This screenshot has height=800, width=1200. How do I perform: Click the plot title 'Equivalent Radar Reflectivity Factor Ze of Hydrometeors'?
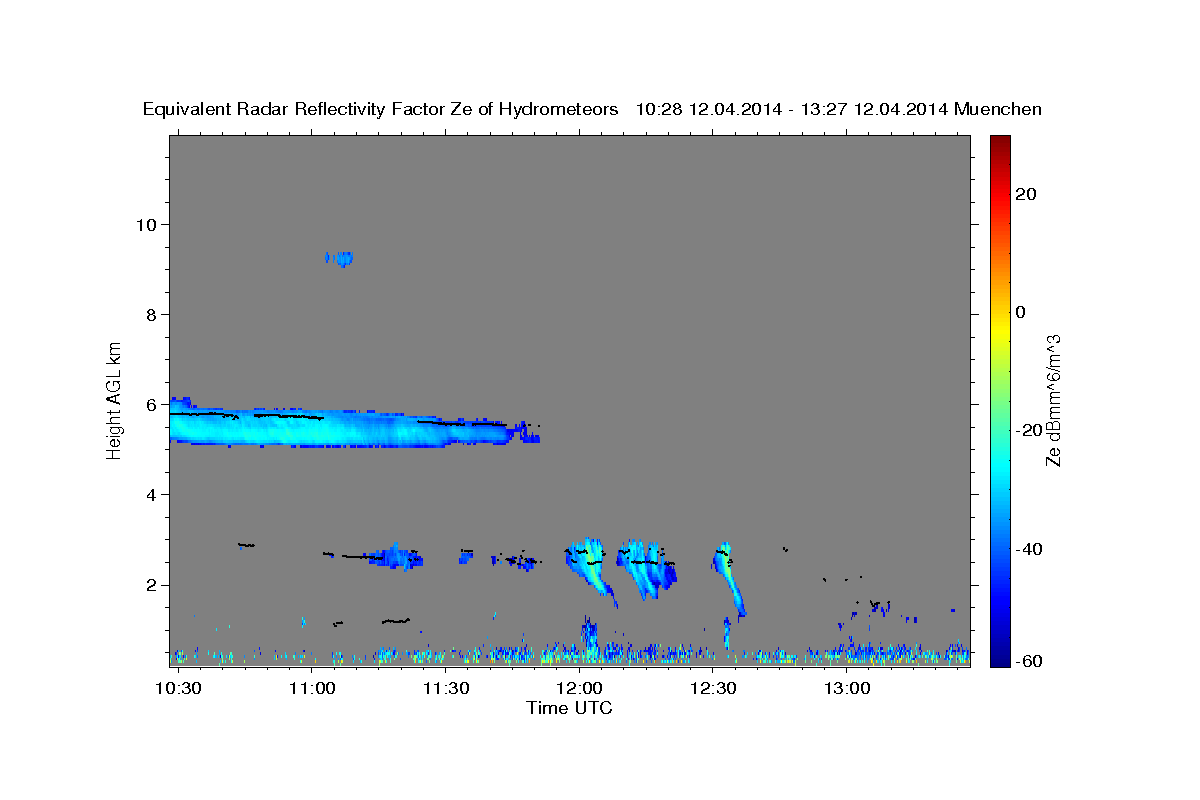(x=381, y=109)
